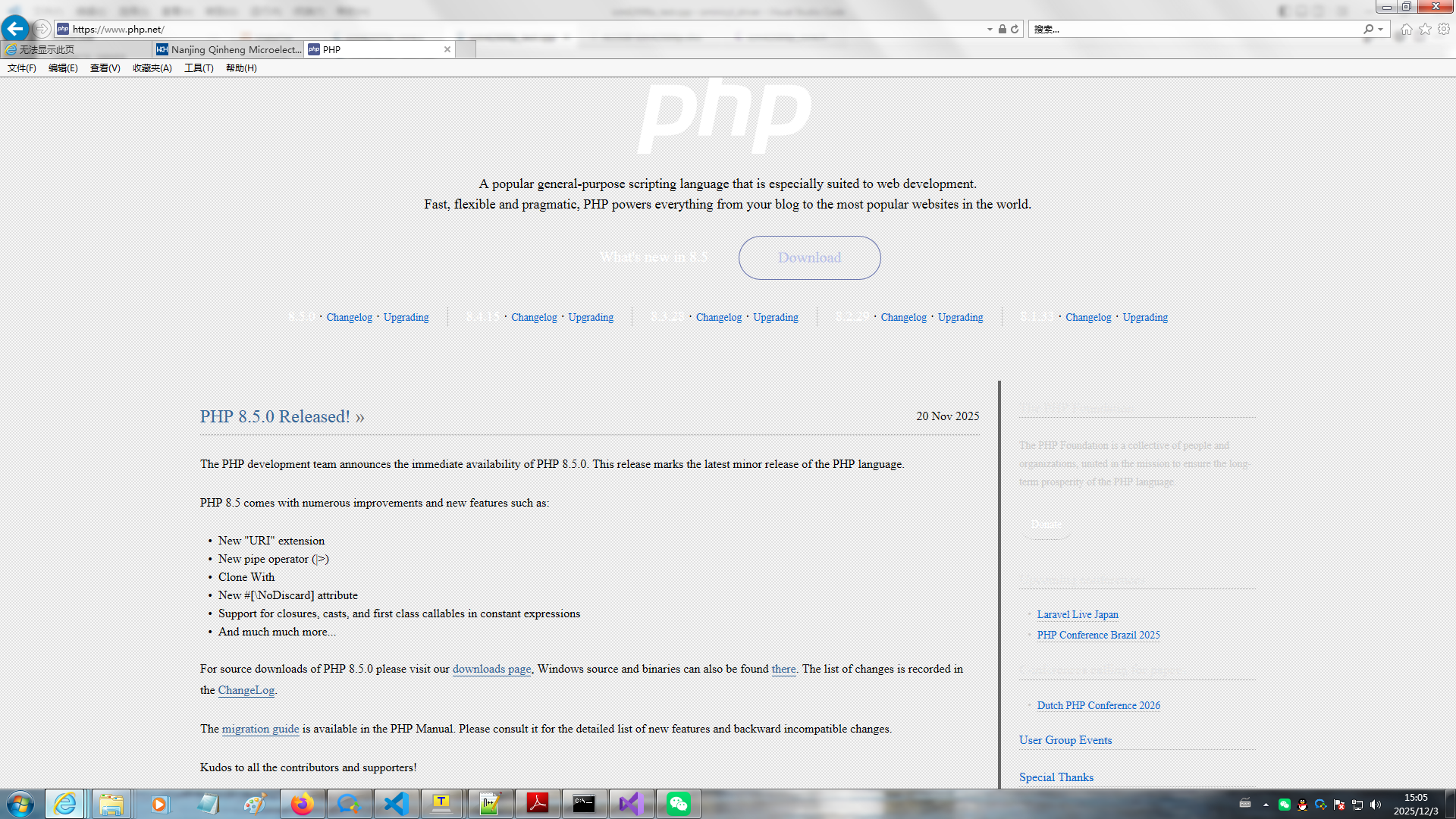Close the PHP tab

(x=447, y=49)
